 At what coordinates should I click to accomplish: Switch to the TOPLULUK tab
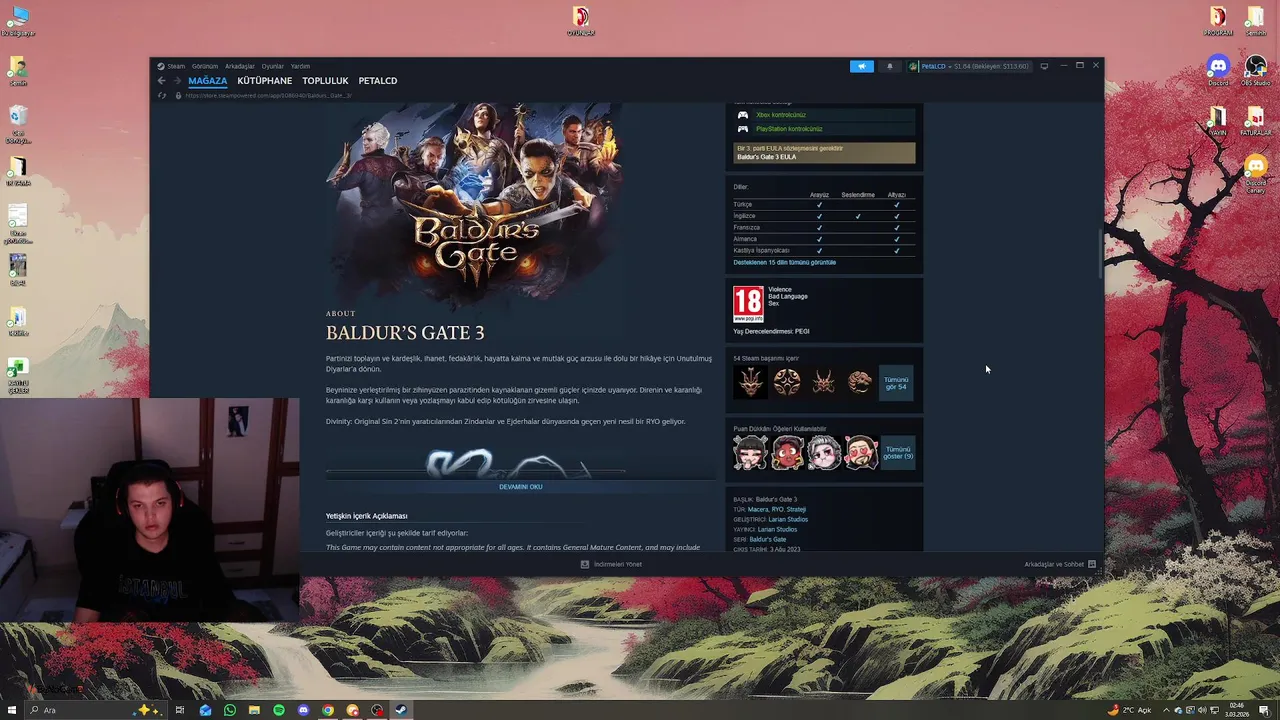[325, 81]
